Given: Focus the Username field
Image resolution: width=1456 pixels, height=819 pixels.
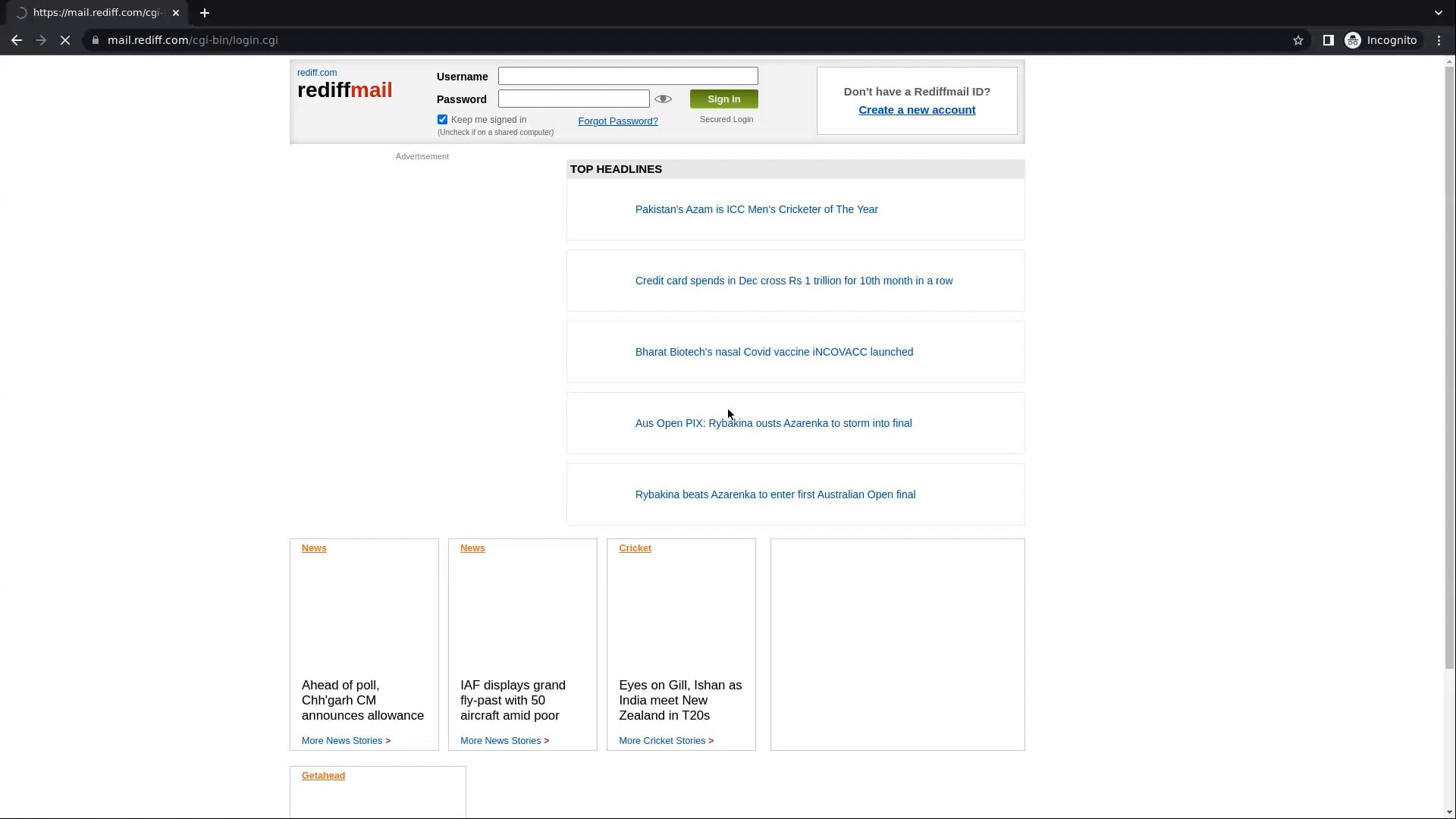Looking at the screenshot, I should [x=628, y=76].
